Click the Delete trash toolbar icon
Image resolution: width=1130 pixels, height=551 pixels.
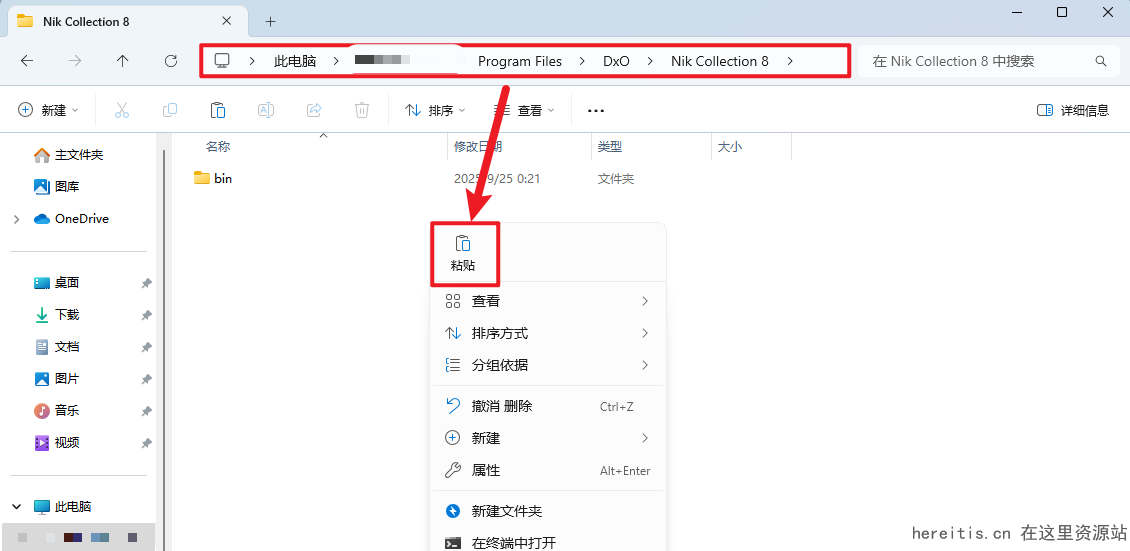click(362, 110)
